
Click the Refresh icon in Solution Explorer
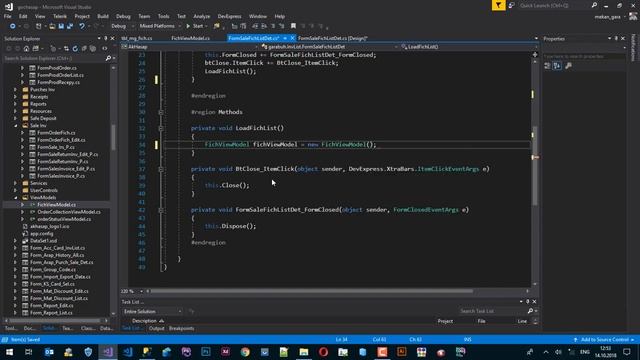pyautogui.click(x=75, y=49)
